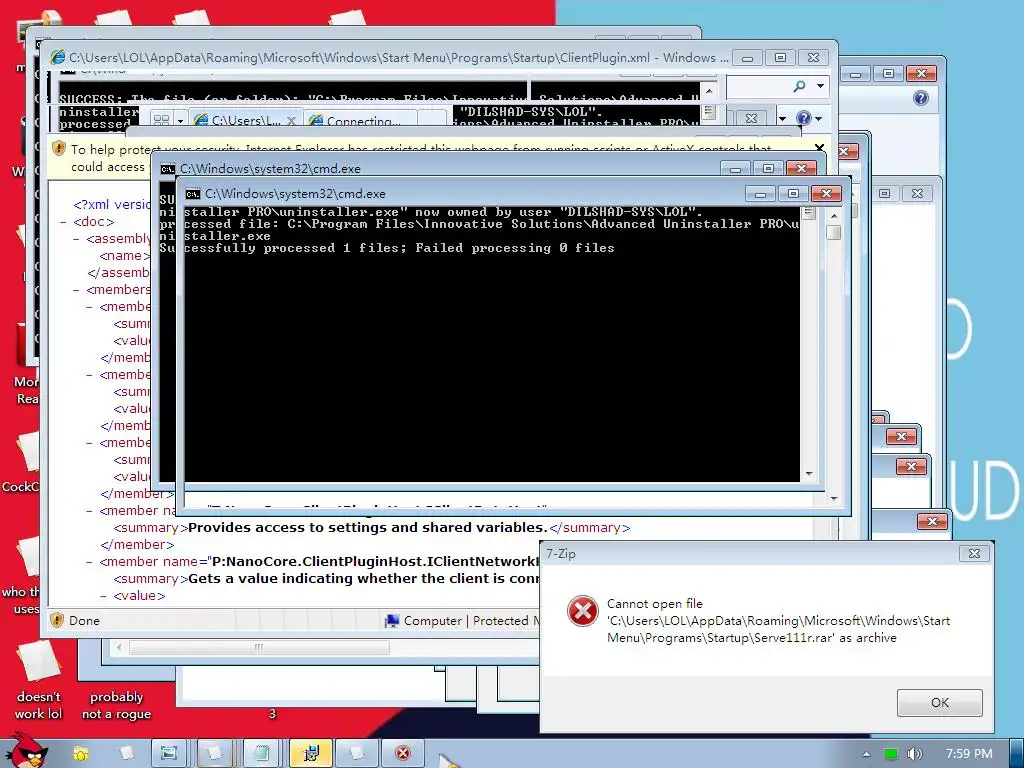Collapse the <value> XML node at the bottom
1024x768 pixels.
pyautogui.click(x=103, y=596)
